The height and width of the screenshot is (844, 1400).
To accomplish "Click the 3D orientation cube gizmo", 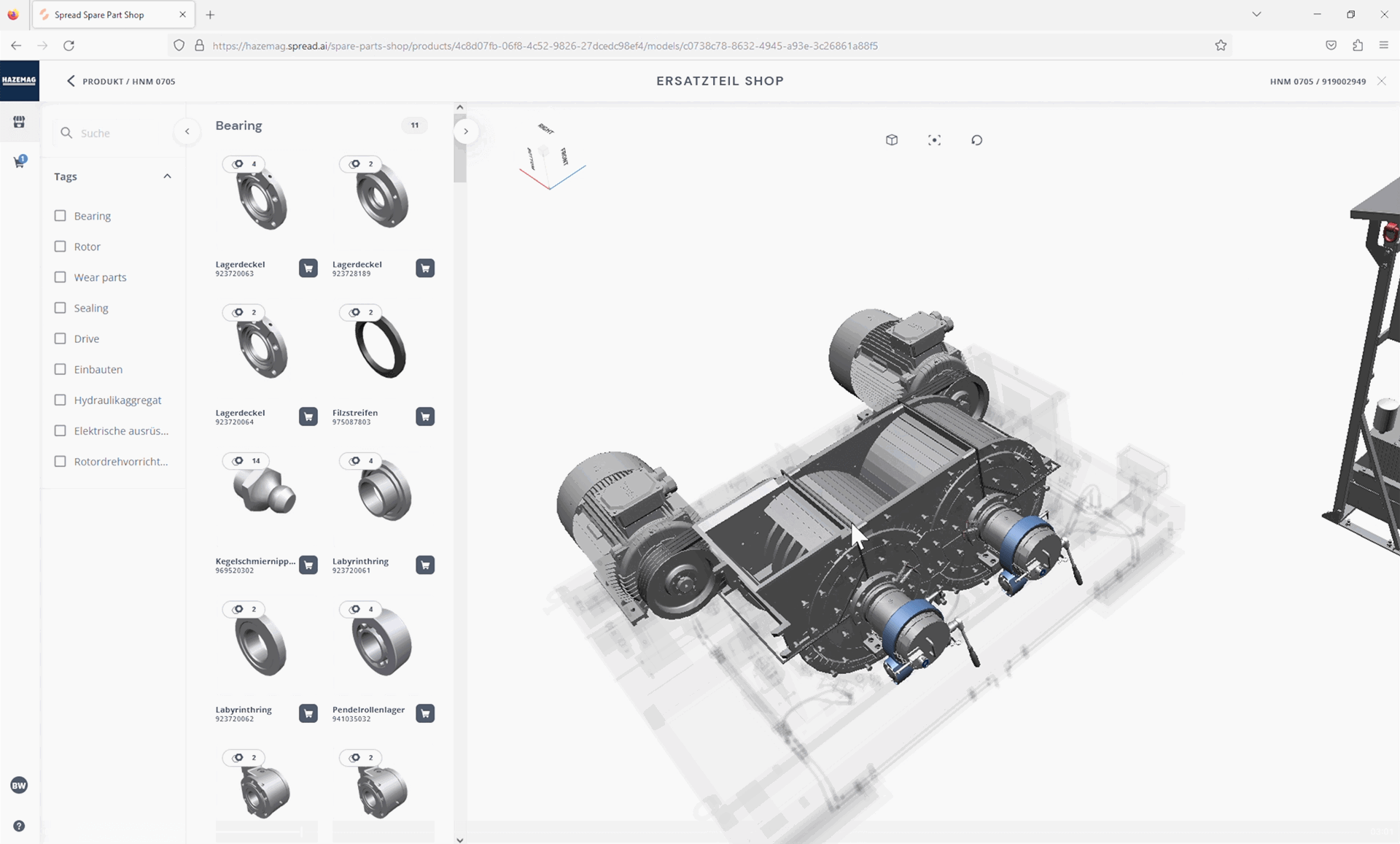I will tap(551, 157).
